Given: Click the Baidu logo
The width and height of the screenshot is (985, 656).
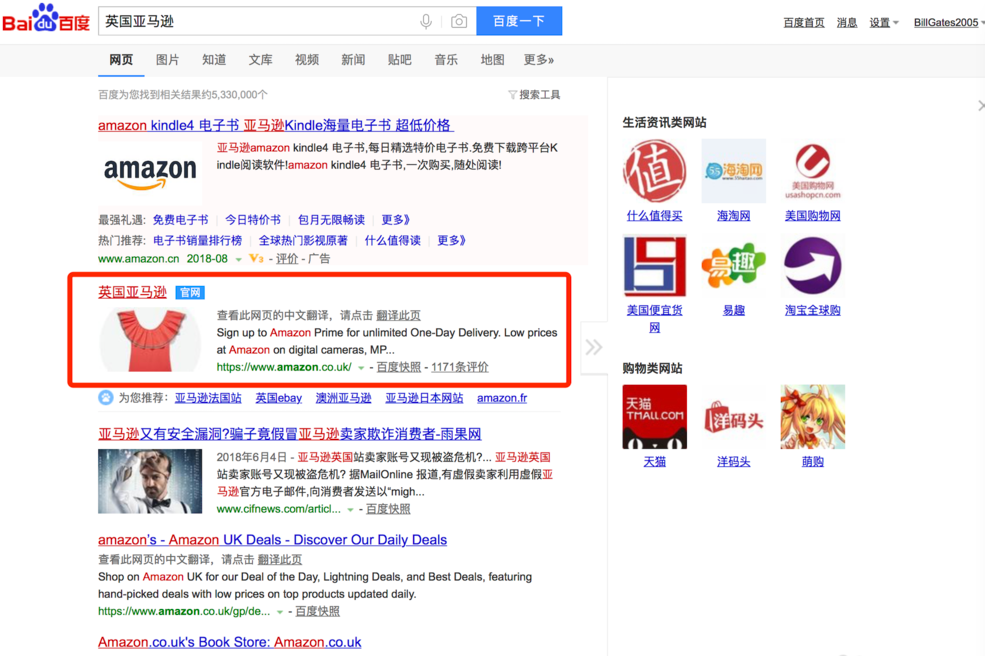Looking at the screenshot, I should click(x=45, y=19).
